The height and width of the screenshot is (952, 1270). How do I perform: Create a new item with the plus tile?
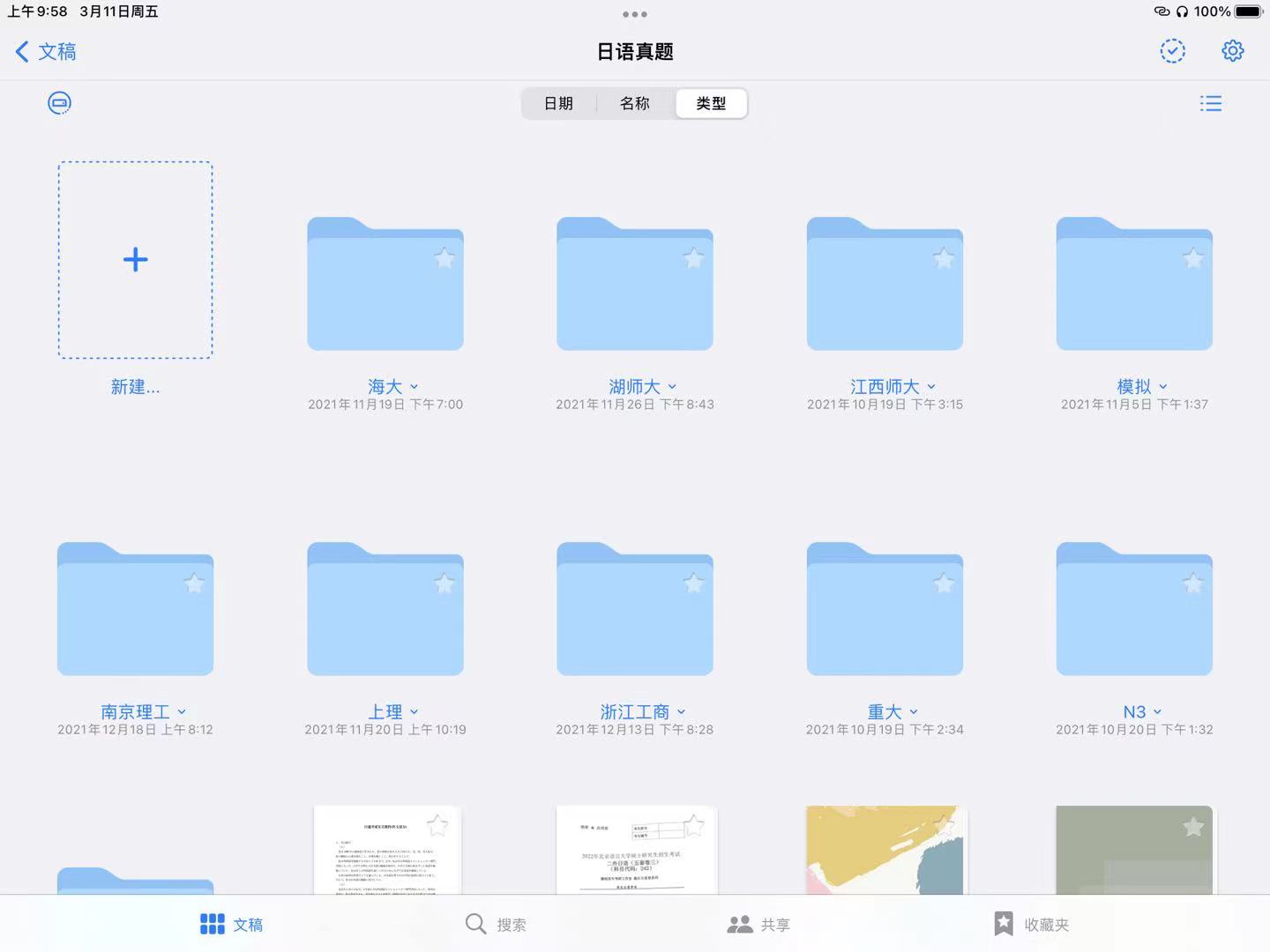[135, 260]
